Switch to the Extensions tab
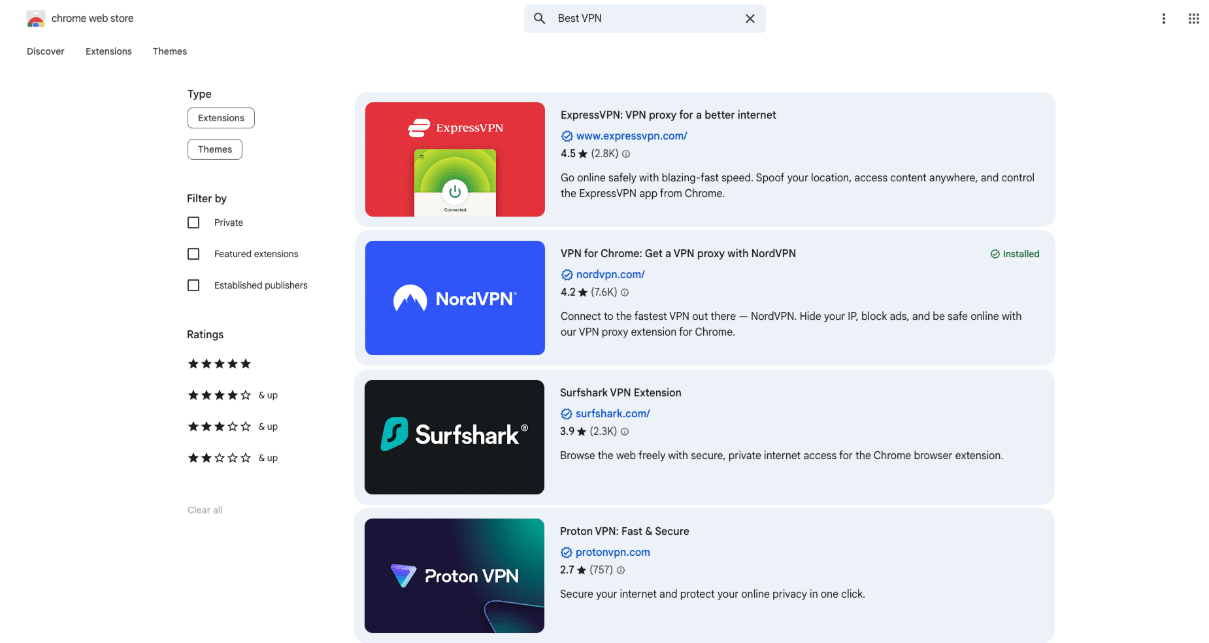This screenshot has height=643, width=1209. [x=108, y=51]
